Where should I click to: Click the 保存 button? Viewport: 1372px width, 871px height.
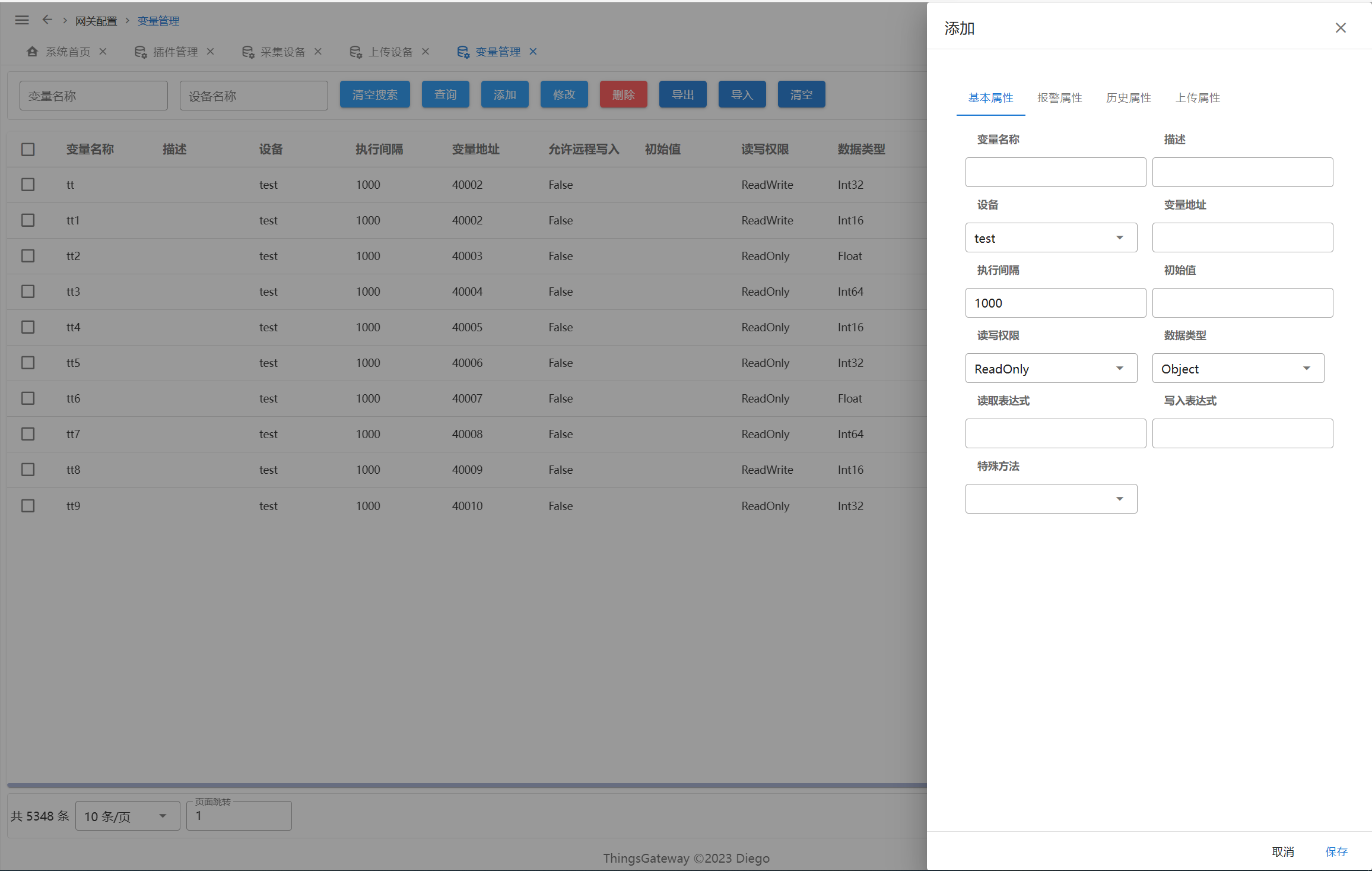(x=1336, y=851)
